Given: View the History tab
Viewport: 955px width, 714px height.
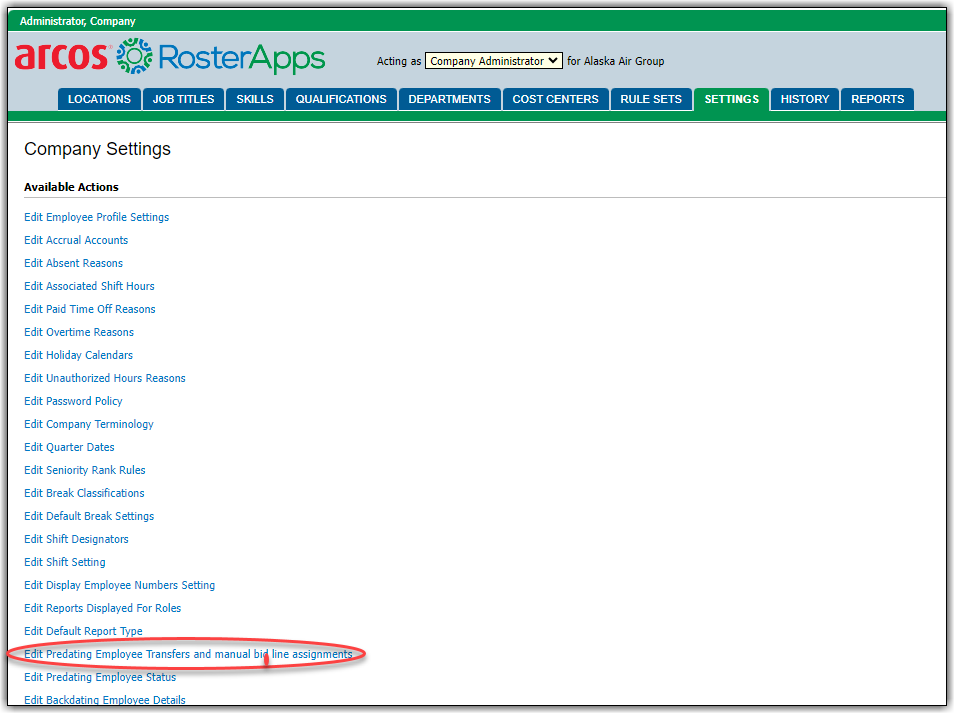Looking at the screenshot, I should coord(804,99).
